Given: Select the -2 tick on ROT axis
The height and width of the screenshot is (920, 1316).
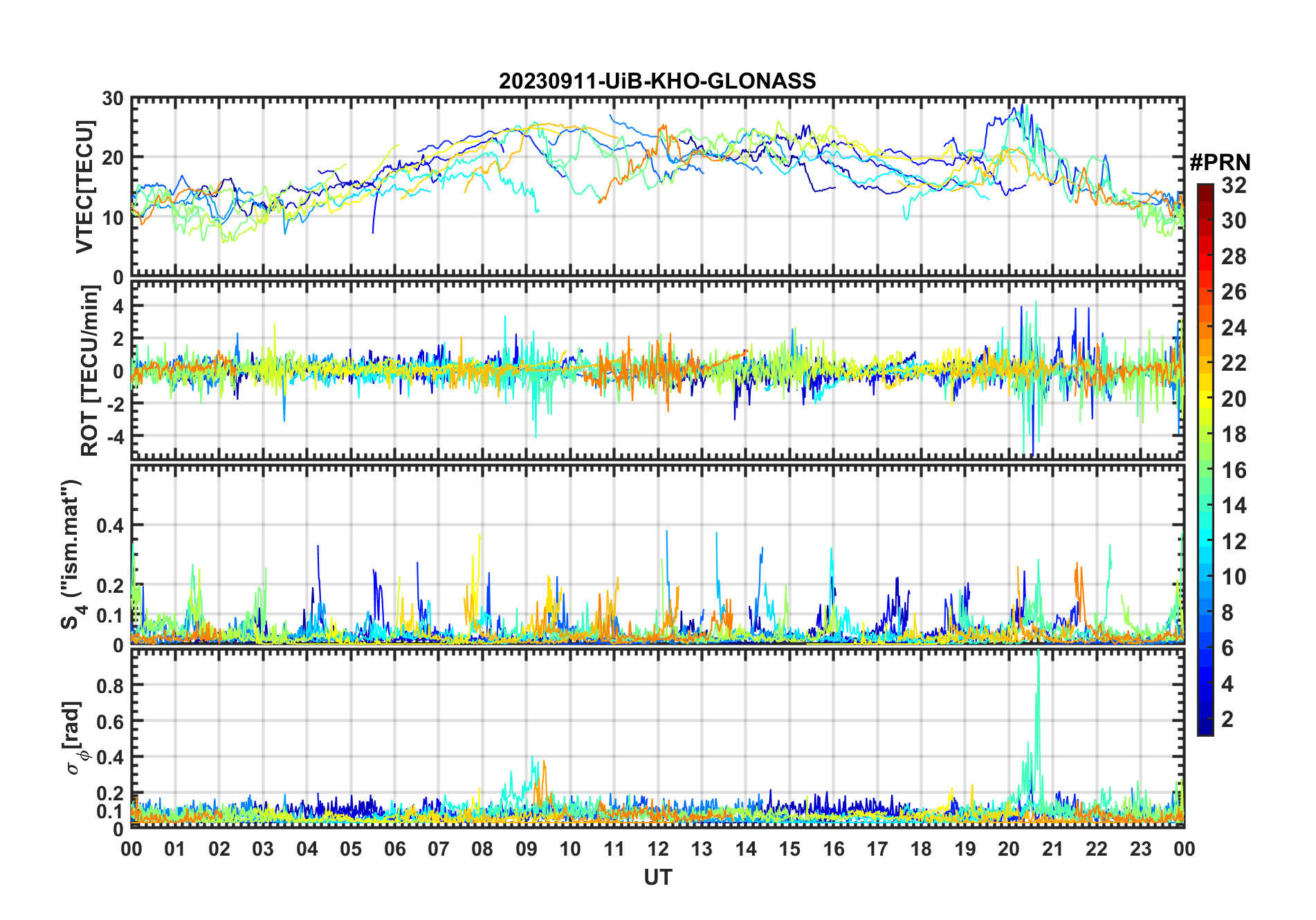Looking at the screenshot, I should pyautogui.click(x=114, y=403).
